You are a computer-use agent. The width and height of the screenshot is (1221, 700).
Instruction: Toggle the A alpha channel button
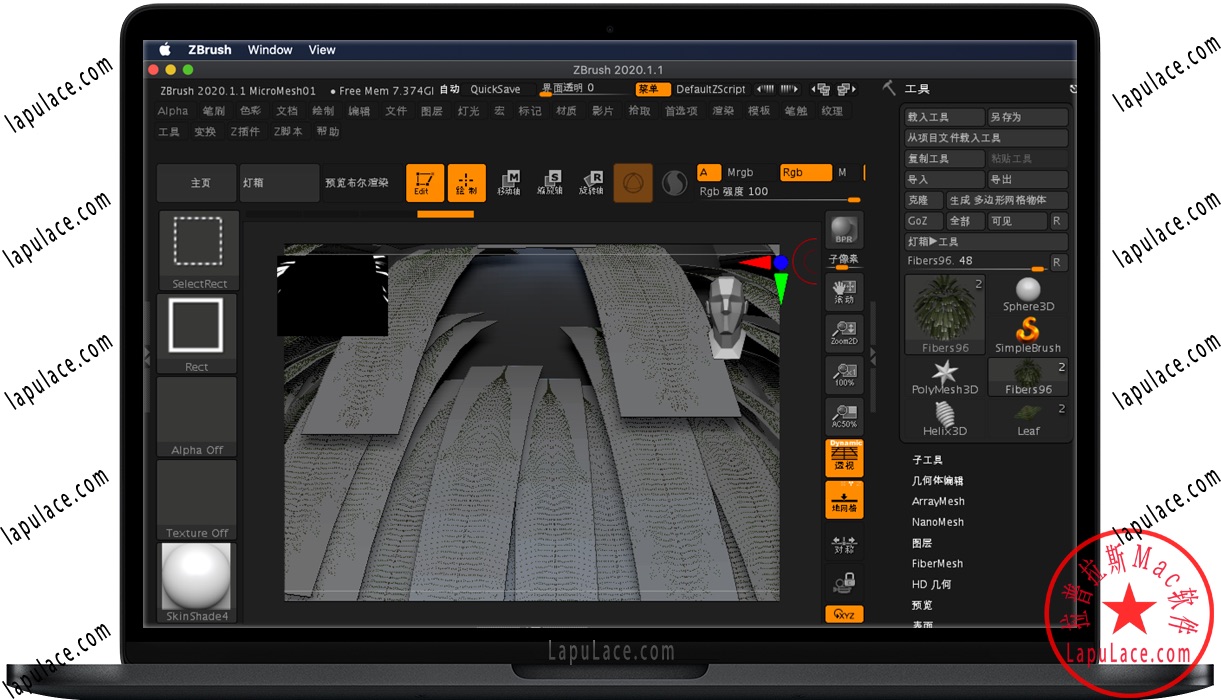tap(709, 172)
